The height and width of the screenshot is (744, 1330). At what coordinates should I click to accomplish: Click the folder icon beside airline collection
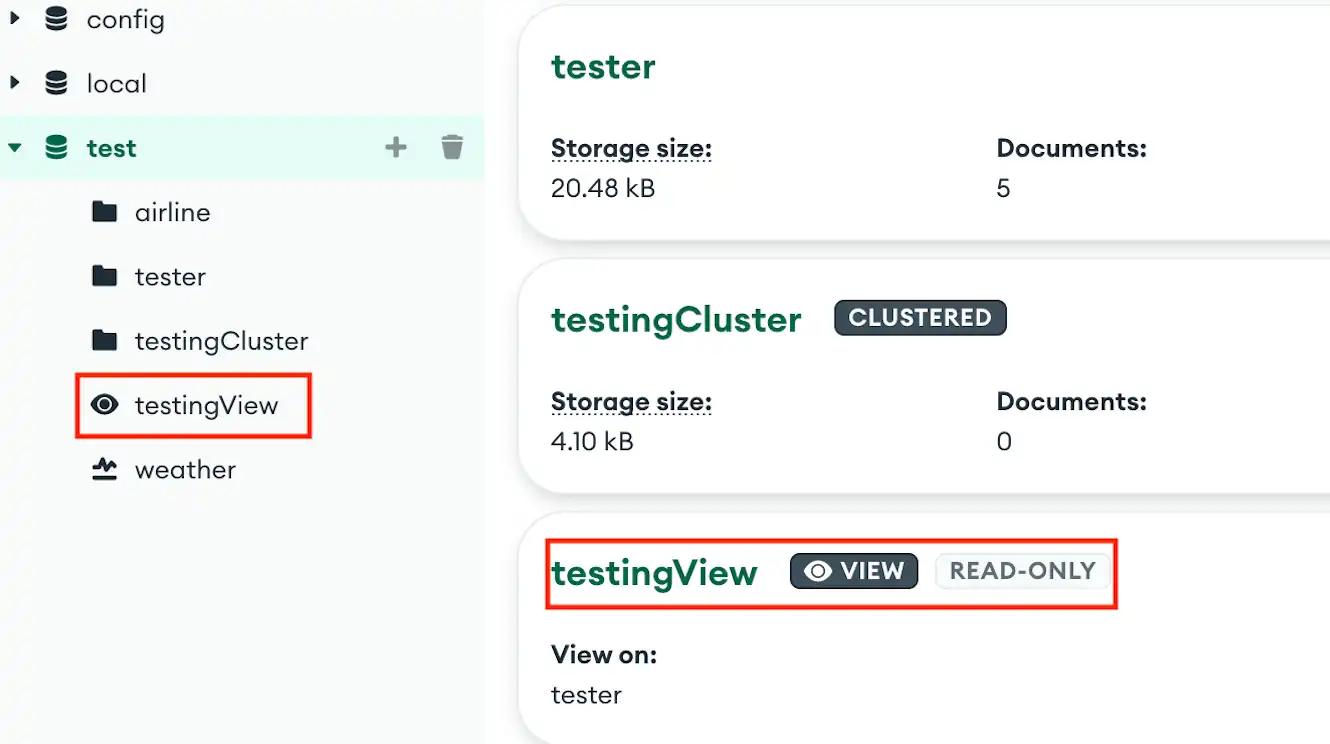pos(103,211)
